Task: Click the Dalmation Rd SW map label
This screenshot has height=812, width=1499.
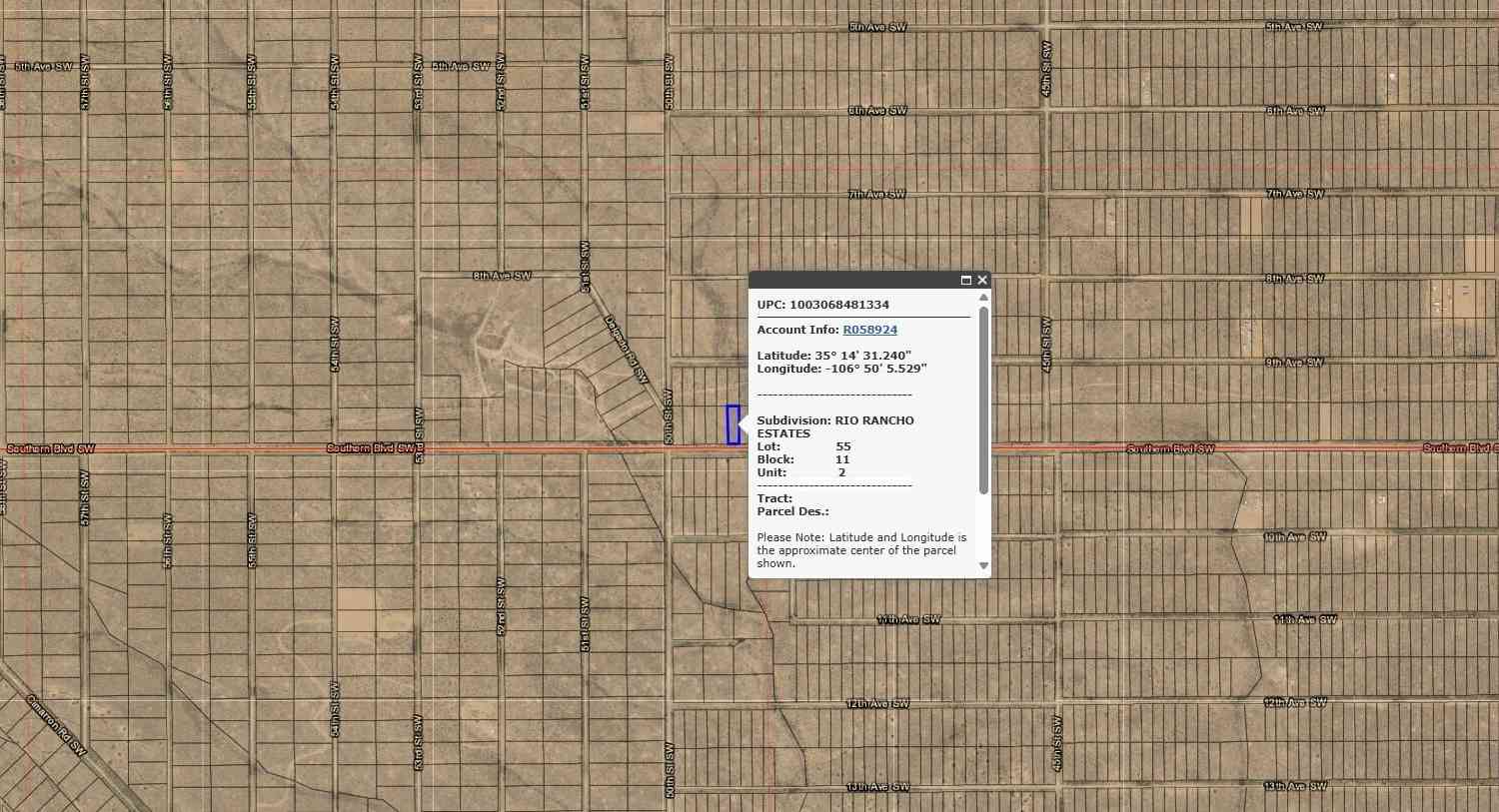Action: (627, 350)
